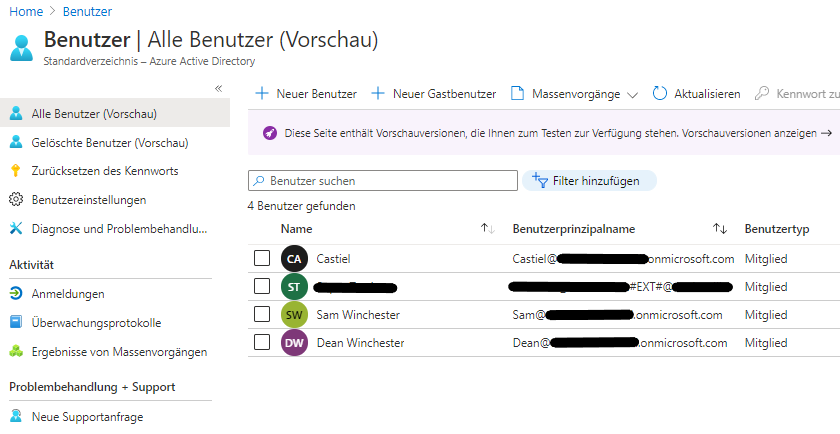Click the plus icon before Neuer Benutzer
The width and height of the screenshot is (840, 434).
262,93
